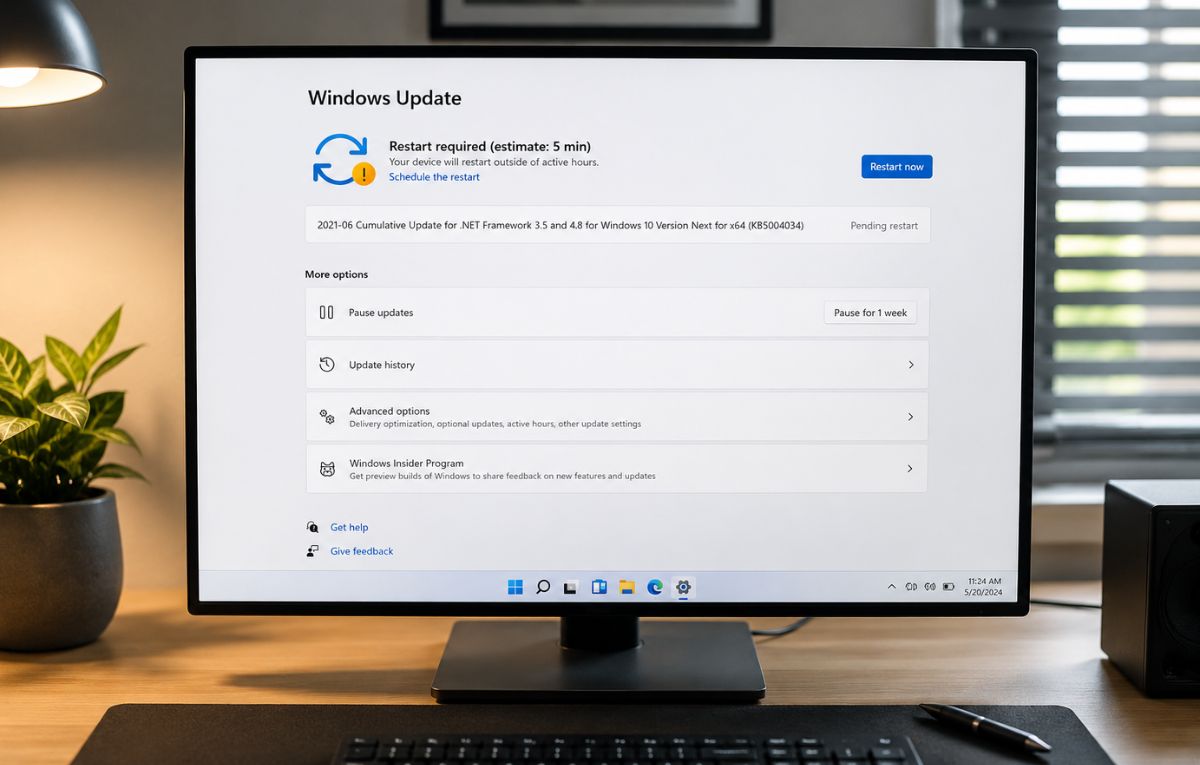Show hidden tray icons chevron
This screenshot has width=1200, height=765.
[x=891, y=587]
